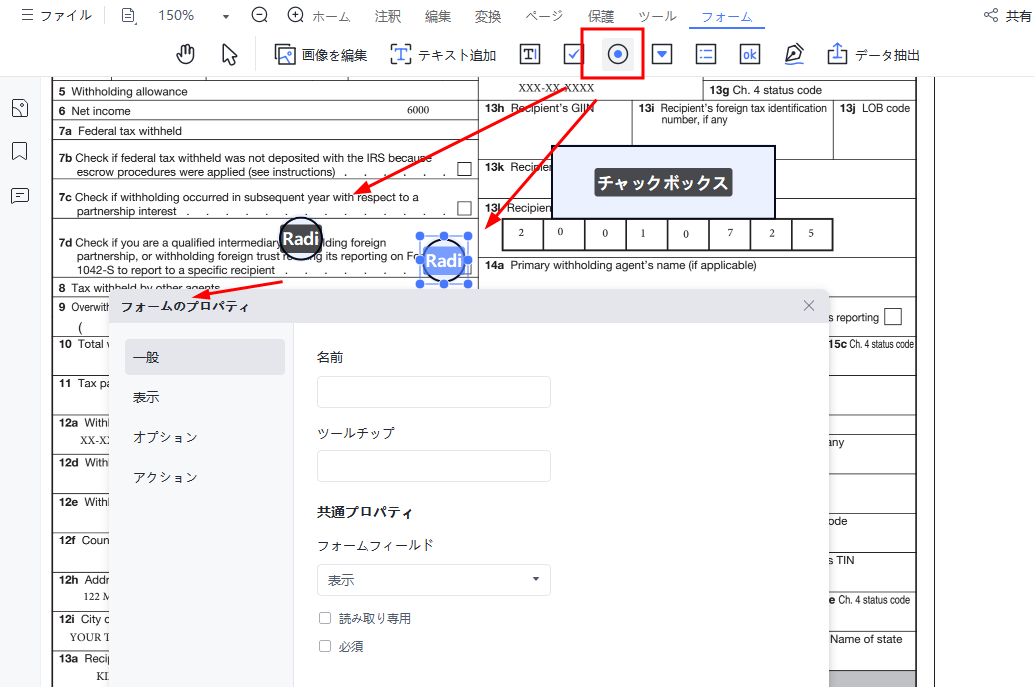The image size is (1034, 687).
Task: Open the bookmarks sidebar panel
Action: pos(20,152)
